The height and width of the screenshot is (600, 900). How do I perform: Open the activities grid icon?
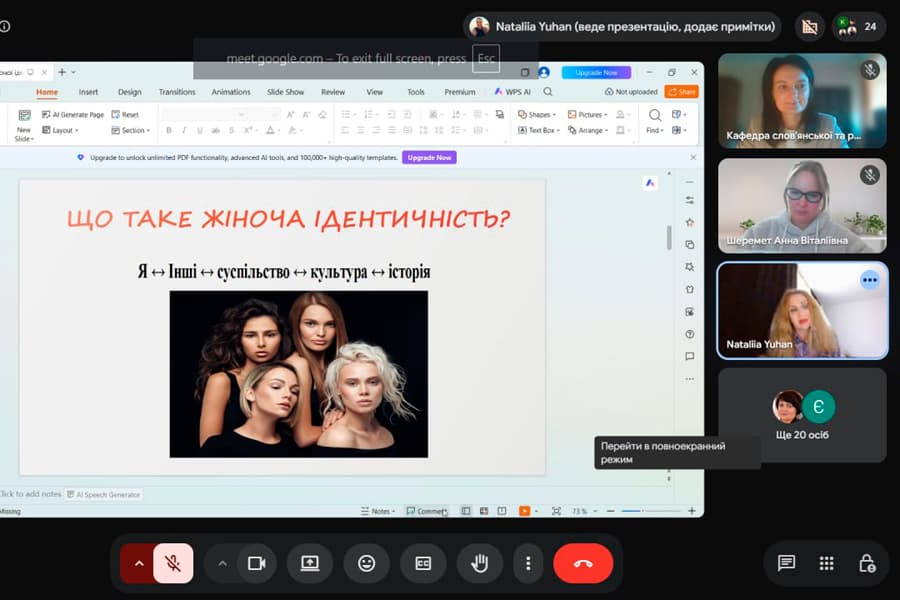pyautogui.click(x=827, y=563)
